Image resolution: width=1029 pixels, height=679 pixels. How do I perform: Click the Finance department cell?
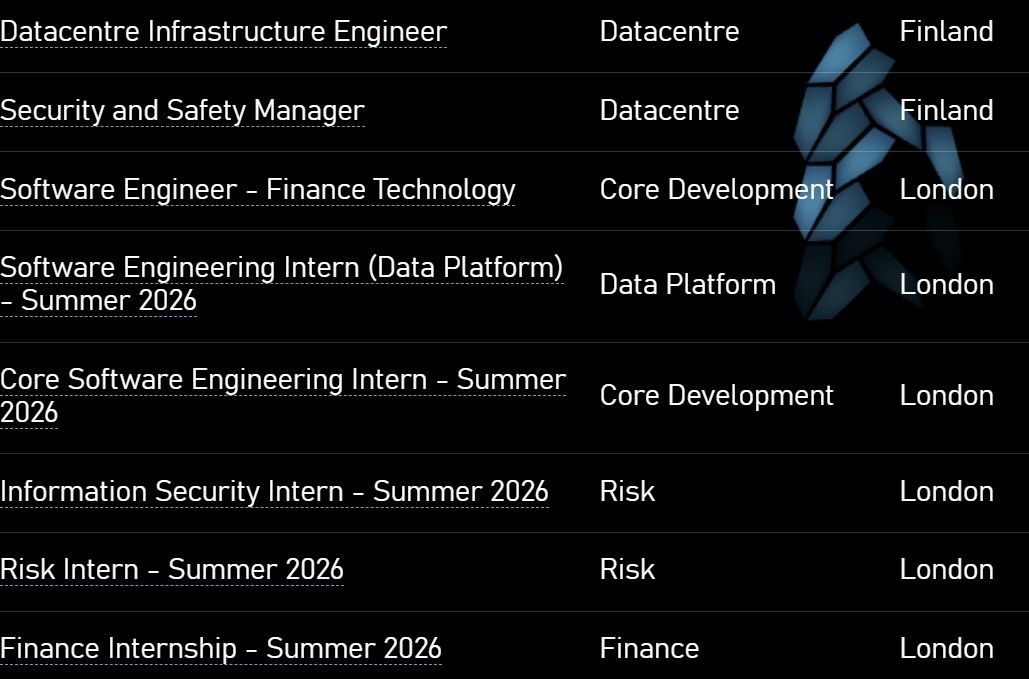click(649, 649)
